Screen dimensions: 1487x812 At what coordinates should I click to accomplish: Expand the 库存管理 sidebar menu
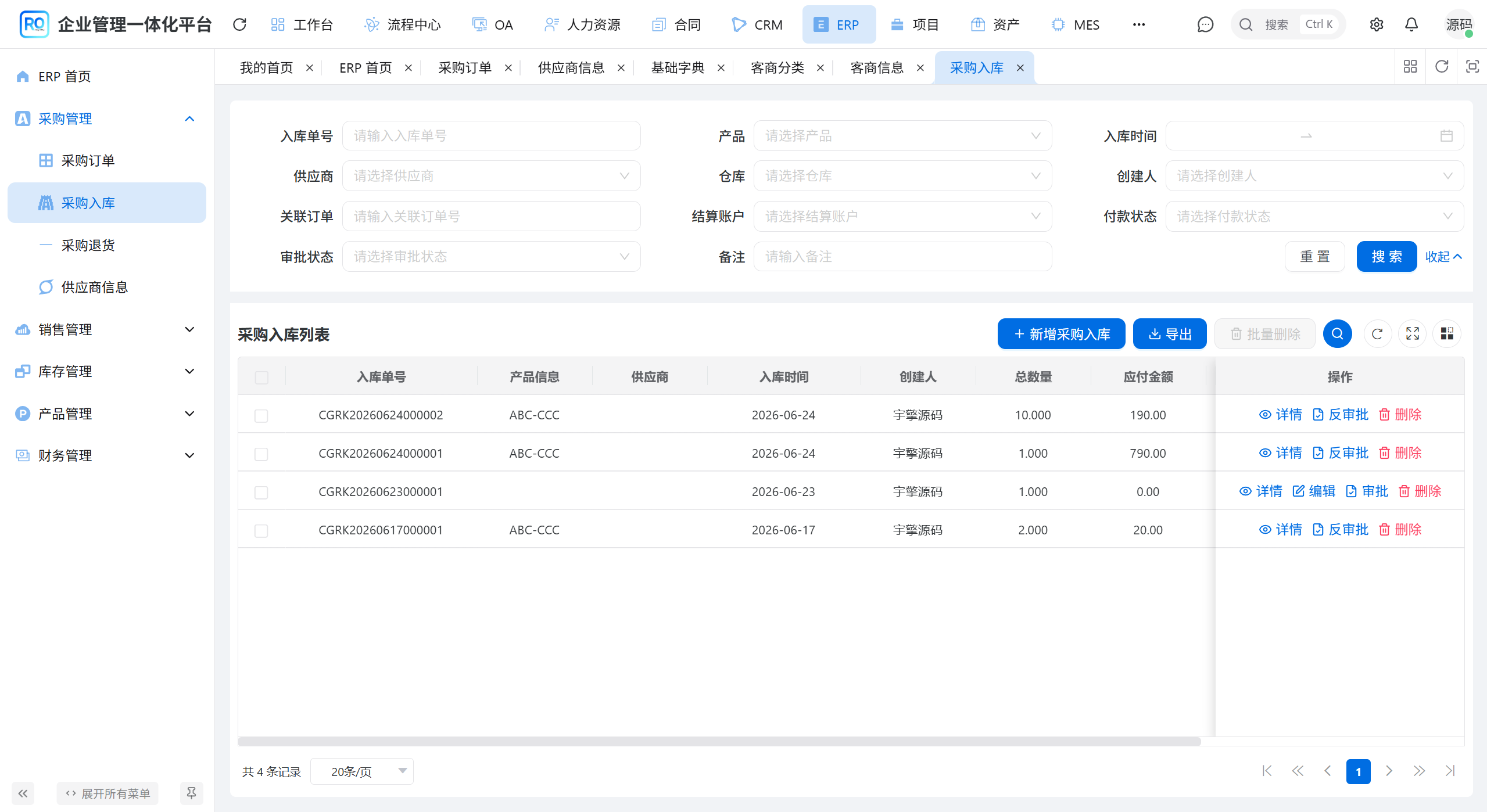pos(106,371)
